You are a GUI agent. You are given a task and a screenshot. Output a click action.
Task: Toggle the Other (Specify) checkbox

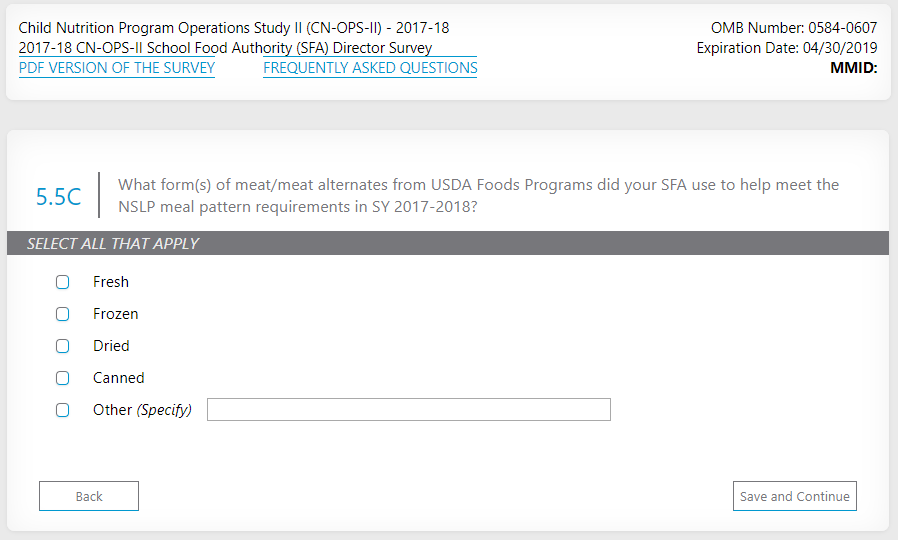[x=63, y=410]
